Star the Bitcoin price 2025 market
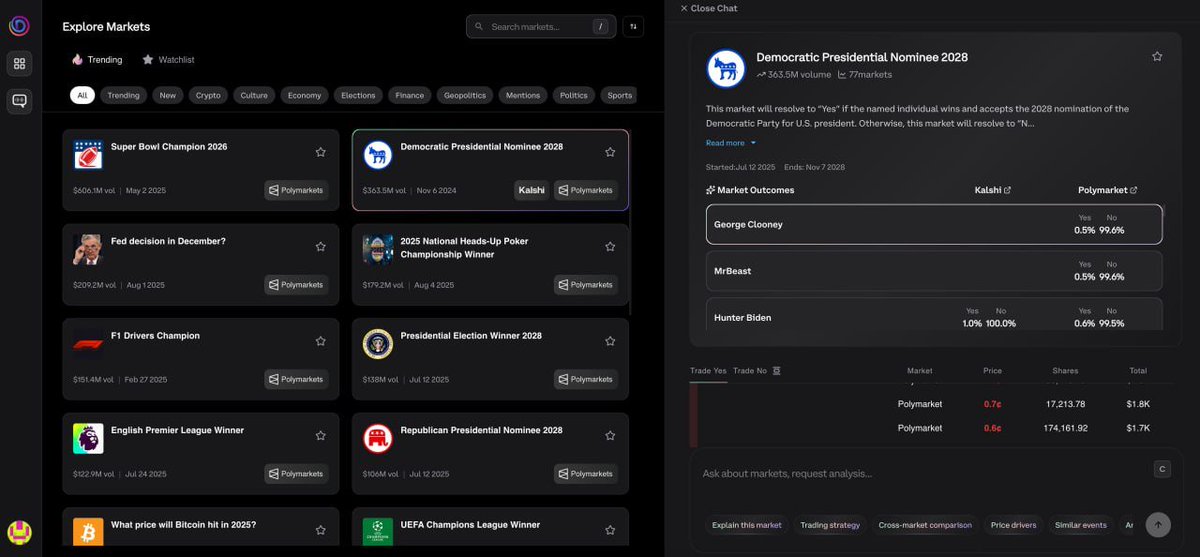The height and width of the screenshot is (557, 1200). [320, 530]
